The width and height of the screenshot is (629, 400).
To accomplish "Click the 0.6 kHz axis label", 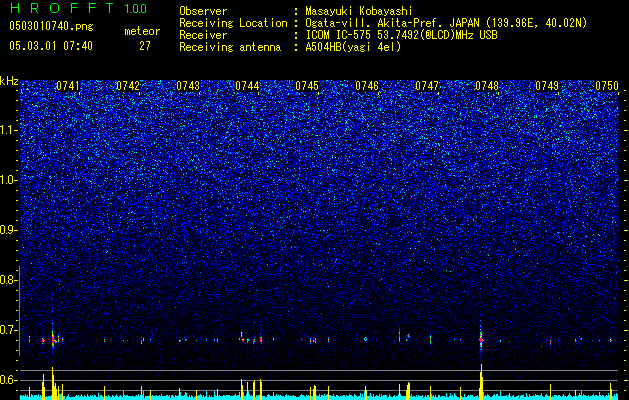I will coord(9,380).
